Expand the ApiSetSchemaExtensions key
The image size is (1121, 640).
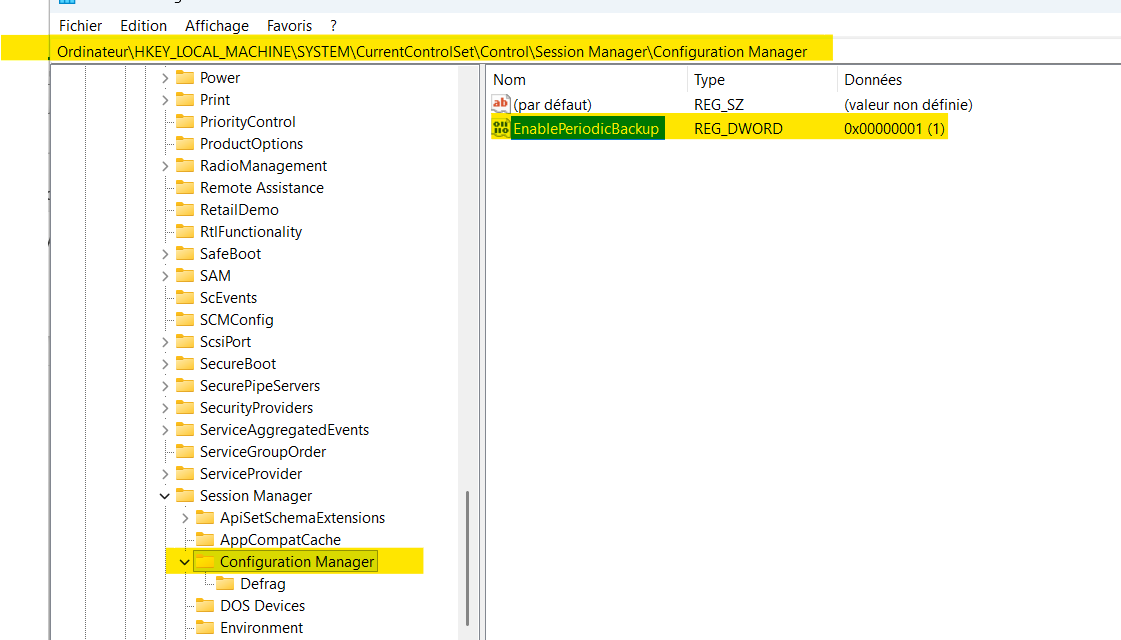(x=184, y=517)
